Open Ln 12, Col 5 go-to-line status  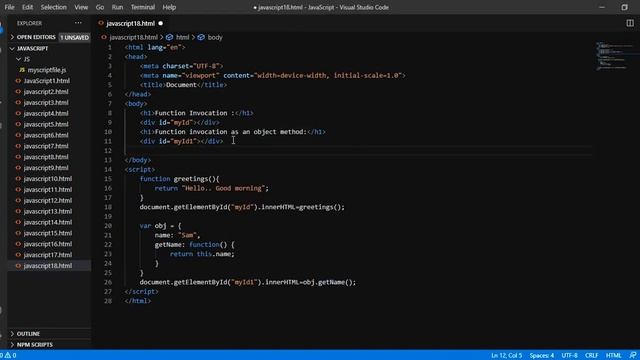pyautogui.click(x=506, y=356)
